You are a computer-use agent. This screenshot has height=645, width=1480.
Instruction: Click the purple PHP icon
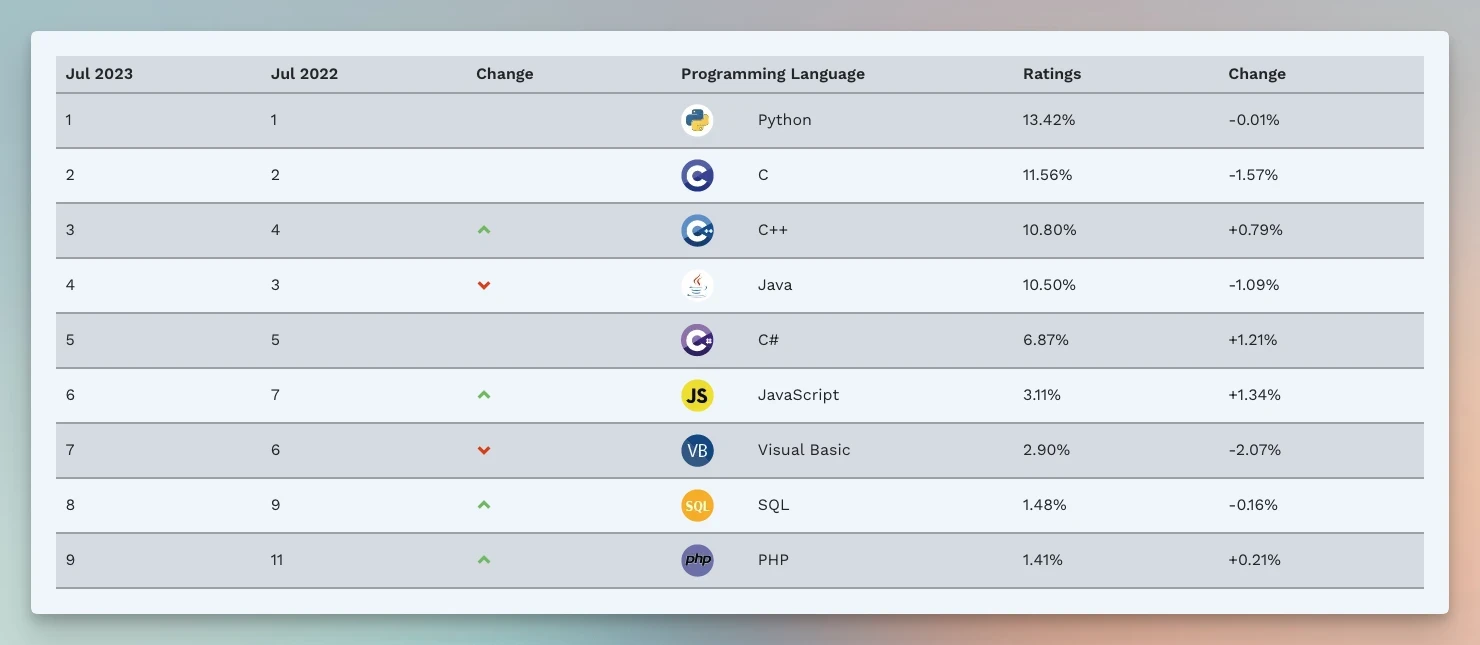[x=697, y=560]
